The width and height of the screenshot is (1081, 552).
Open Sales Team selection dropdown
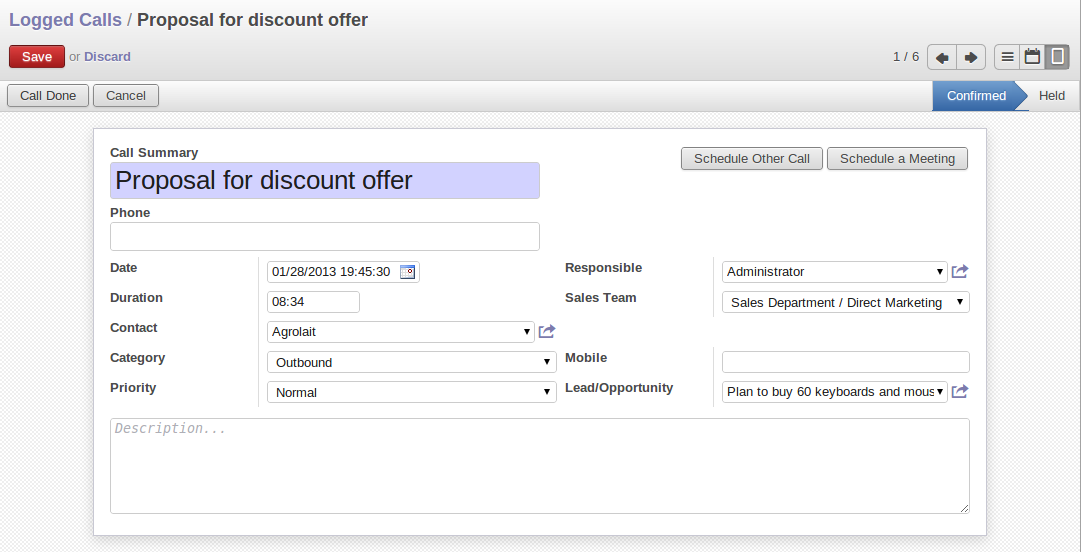(845, 302)
